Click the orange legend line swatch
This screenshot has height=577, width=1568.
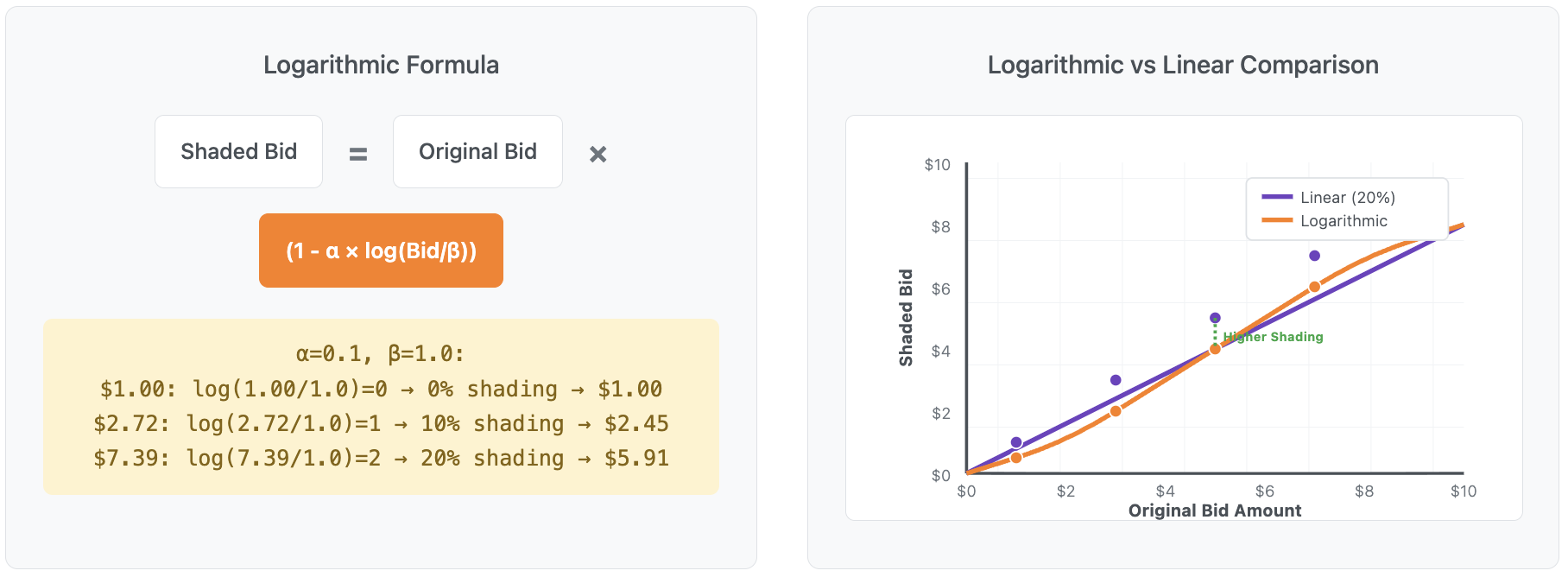tap(1277, 221)
